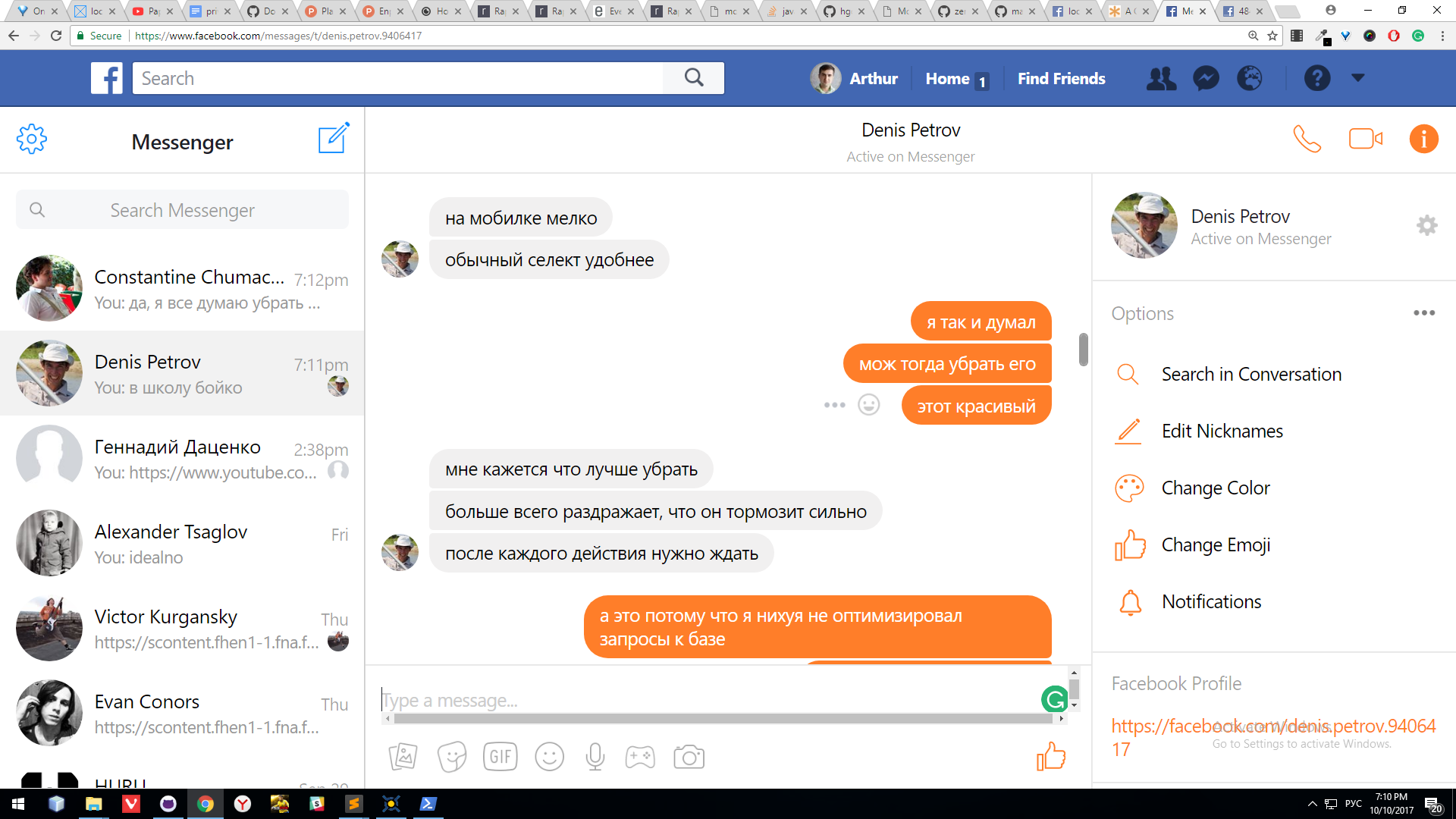Click Grammarly icon in message box

pyautogui.click(x=1055, y=699)
